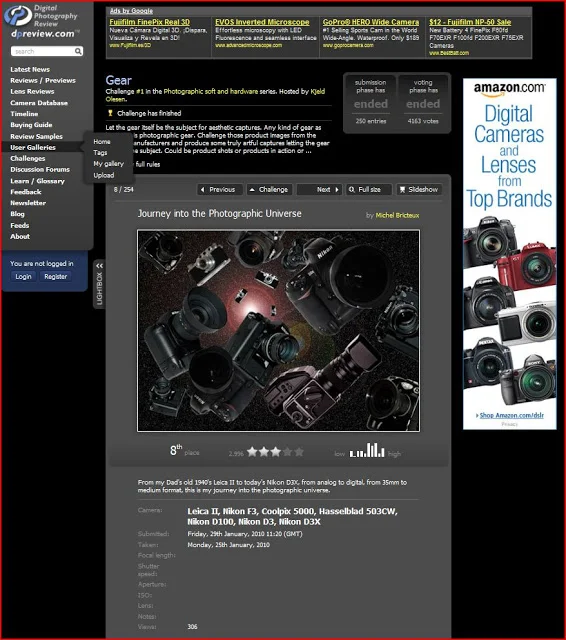Open Newsletter page
The image size is (566, 640).
pos(28,203)
